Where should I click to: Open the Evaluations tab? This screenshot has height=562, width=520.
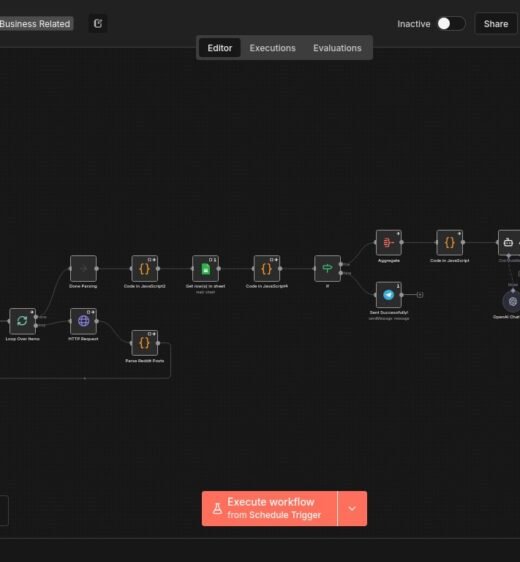tap(337, 48)
